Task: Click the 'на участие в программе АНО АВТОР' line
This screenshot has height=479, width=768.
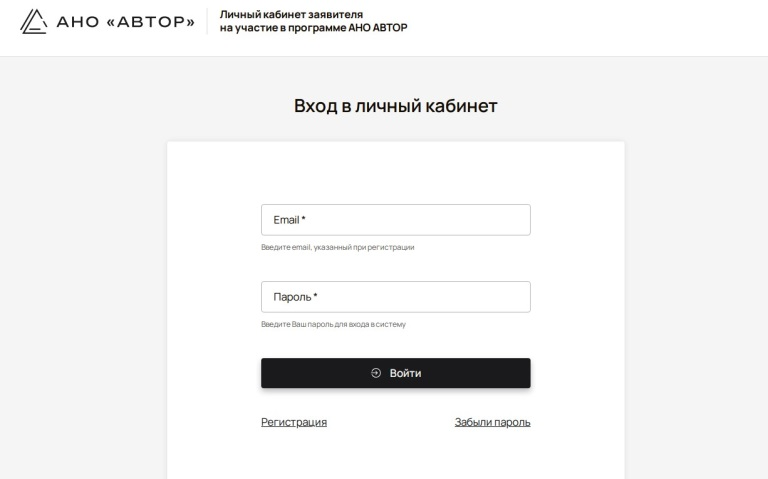Action: tap(313, 28)
